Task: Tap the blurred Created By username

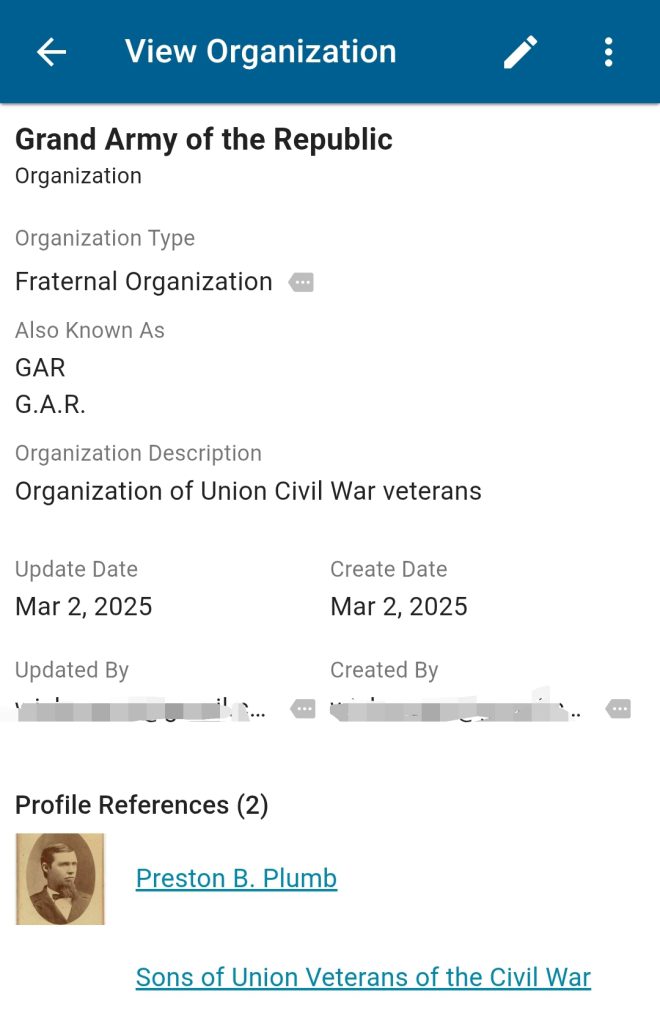Action: click(x=455, y=709)
